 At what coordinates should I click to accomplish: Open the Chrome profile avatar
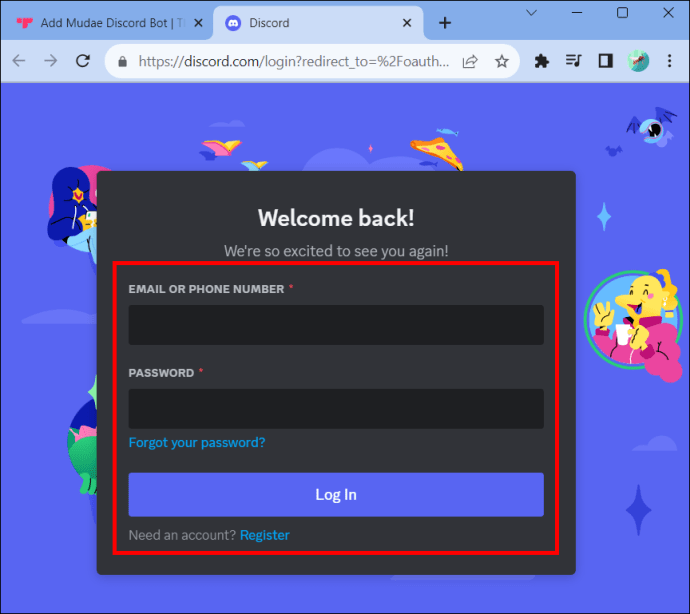(x=638, y=61)
